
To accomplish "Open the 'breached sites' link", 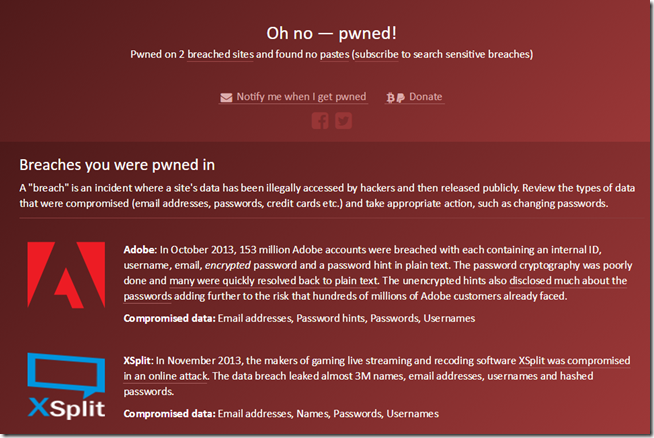I will point(221,54).
